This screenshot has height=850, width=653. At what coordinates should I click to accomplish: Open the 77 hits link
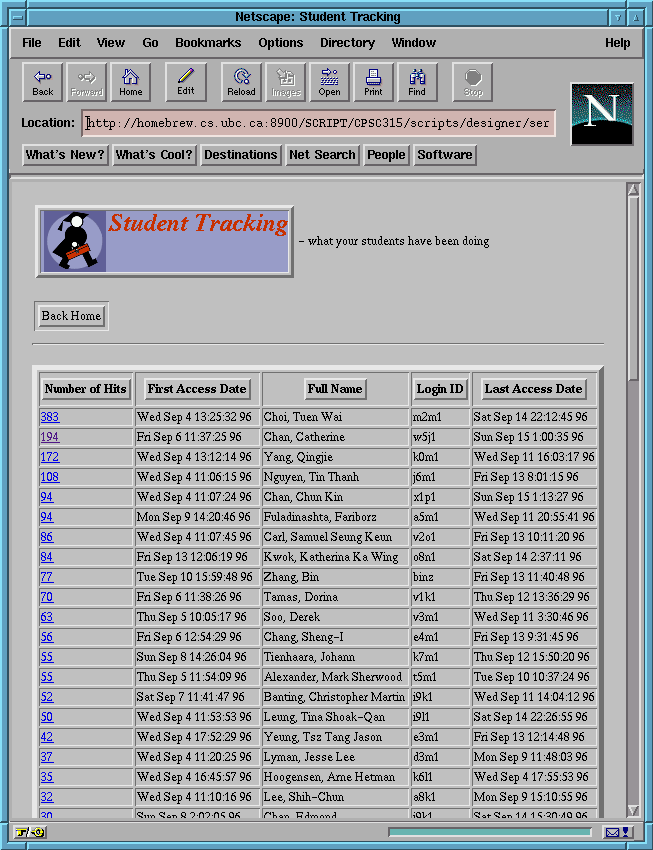pos(47,577)
